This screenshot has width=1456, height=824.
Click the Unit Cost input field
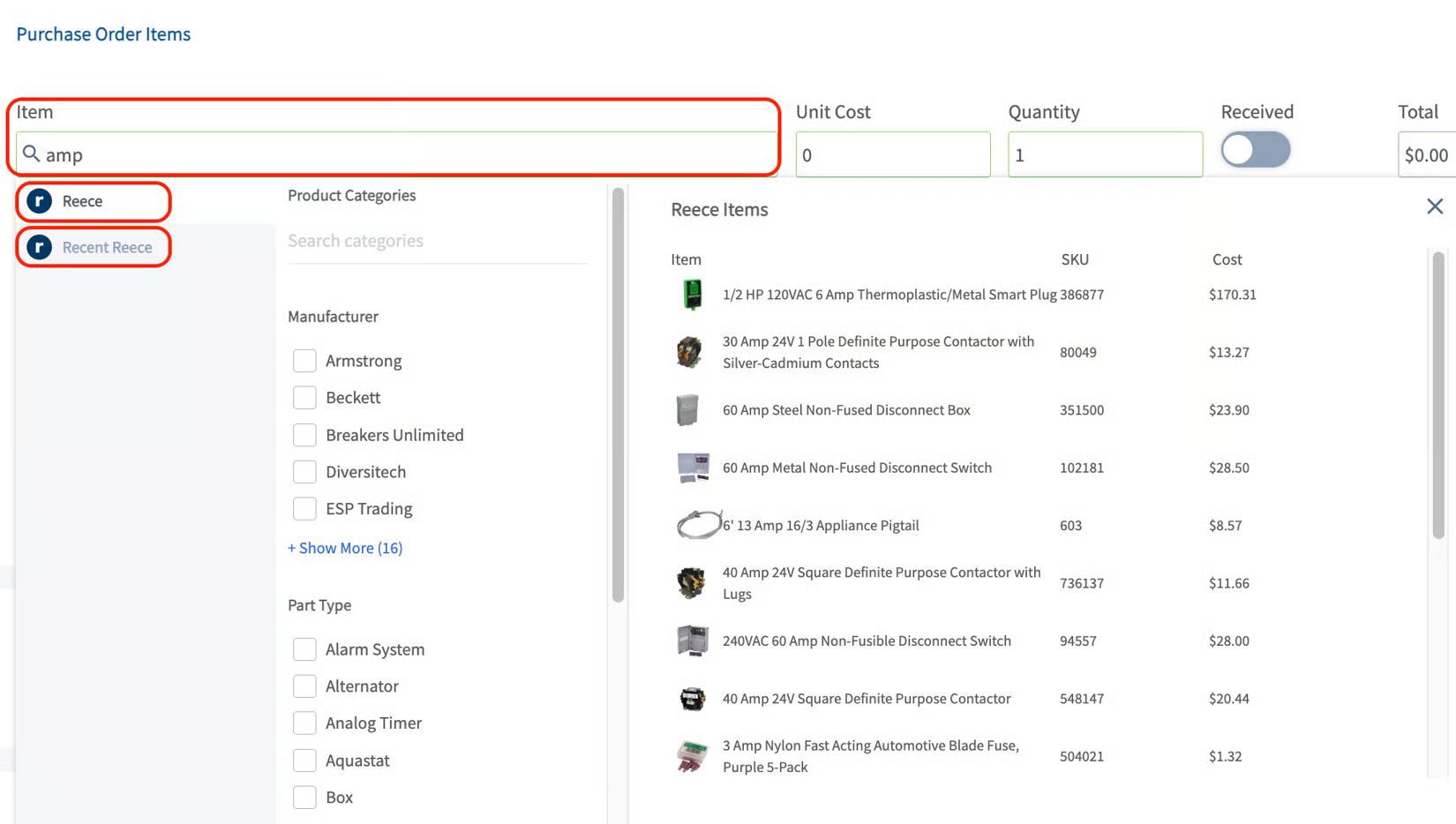pyautogui.click(x=893, y=154)
